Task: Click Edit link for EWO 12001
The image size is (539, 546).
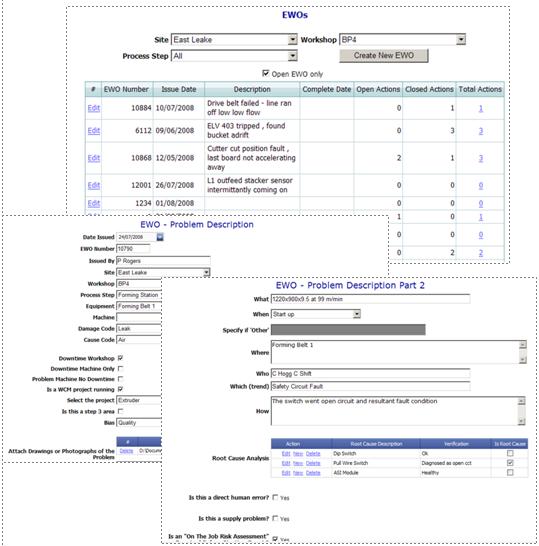Action: click(94, 185)
